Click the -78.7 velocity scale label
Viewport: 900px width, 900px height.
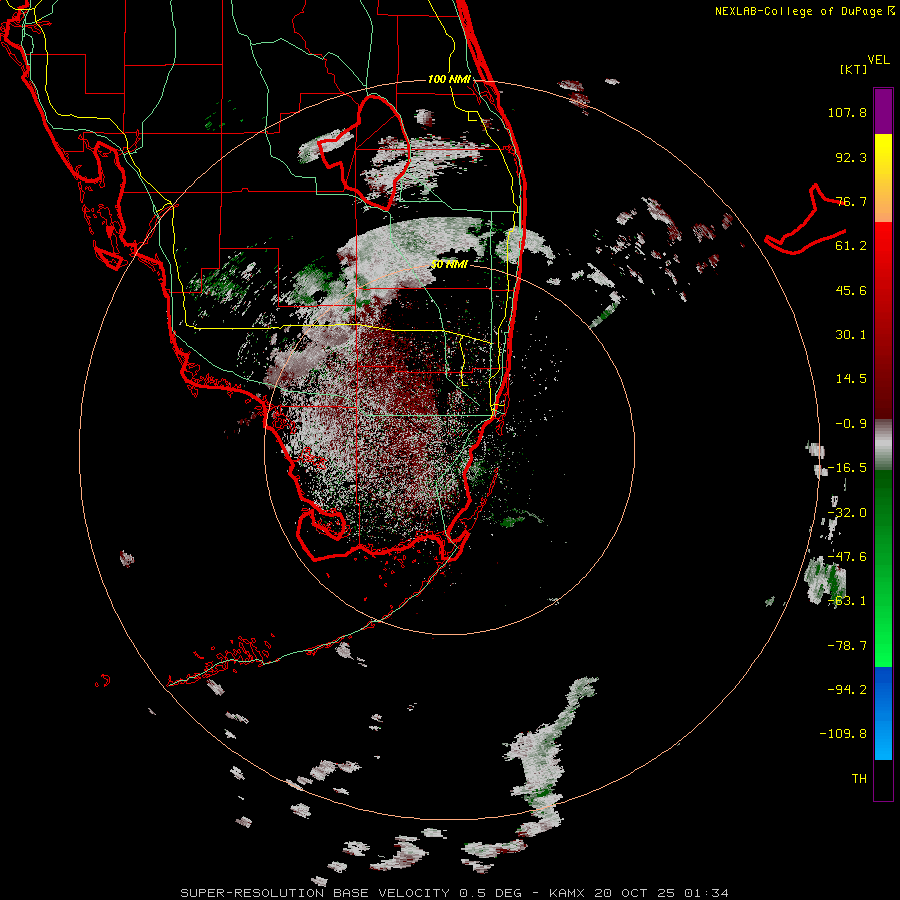(847, 646)
